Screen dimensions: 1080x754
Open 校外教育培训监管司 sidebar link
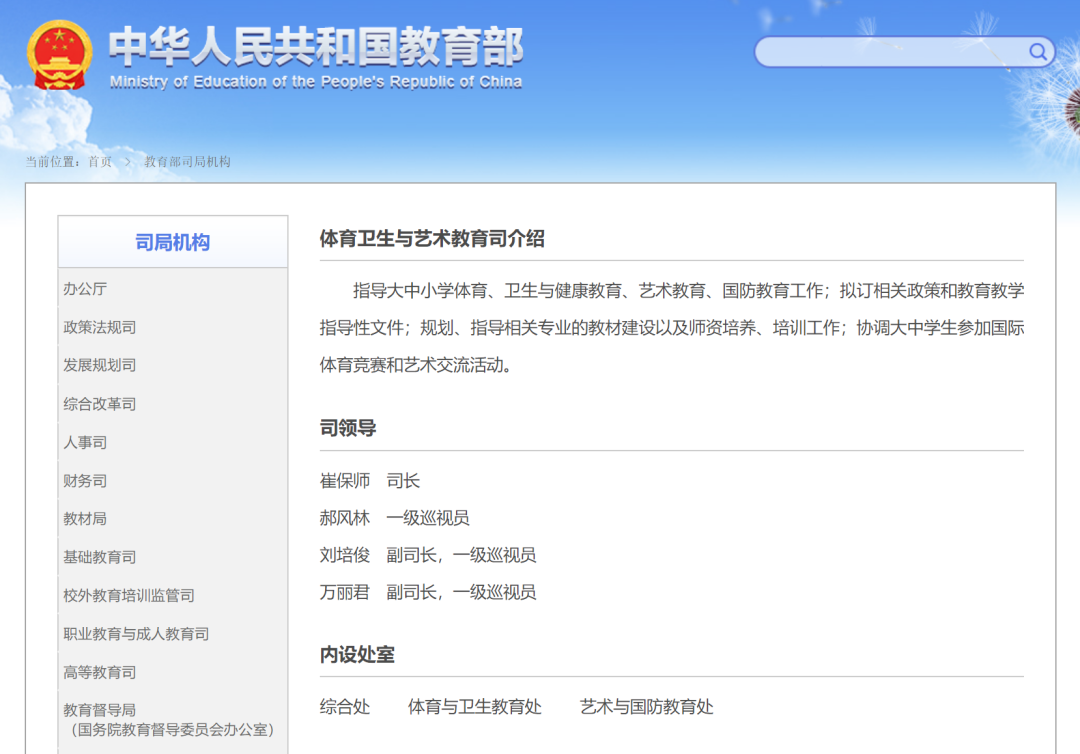129,596
